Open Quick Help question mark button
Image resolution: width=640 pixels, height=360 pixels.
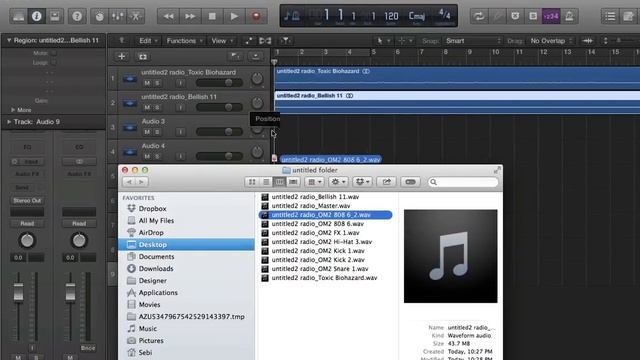[x=77, y=16]
